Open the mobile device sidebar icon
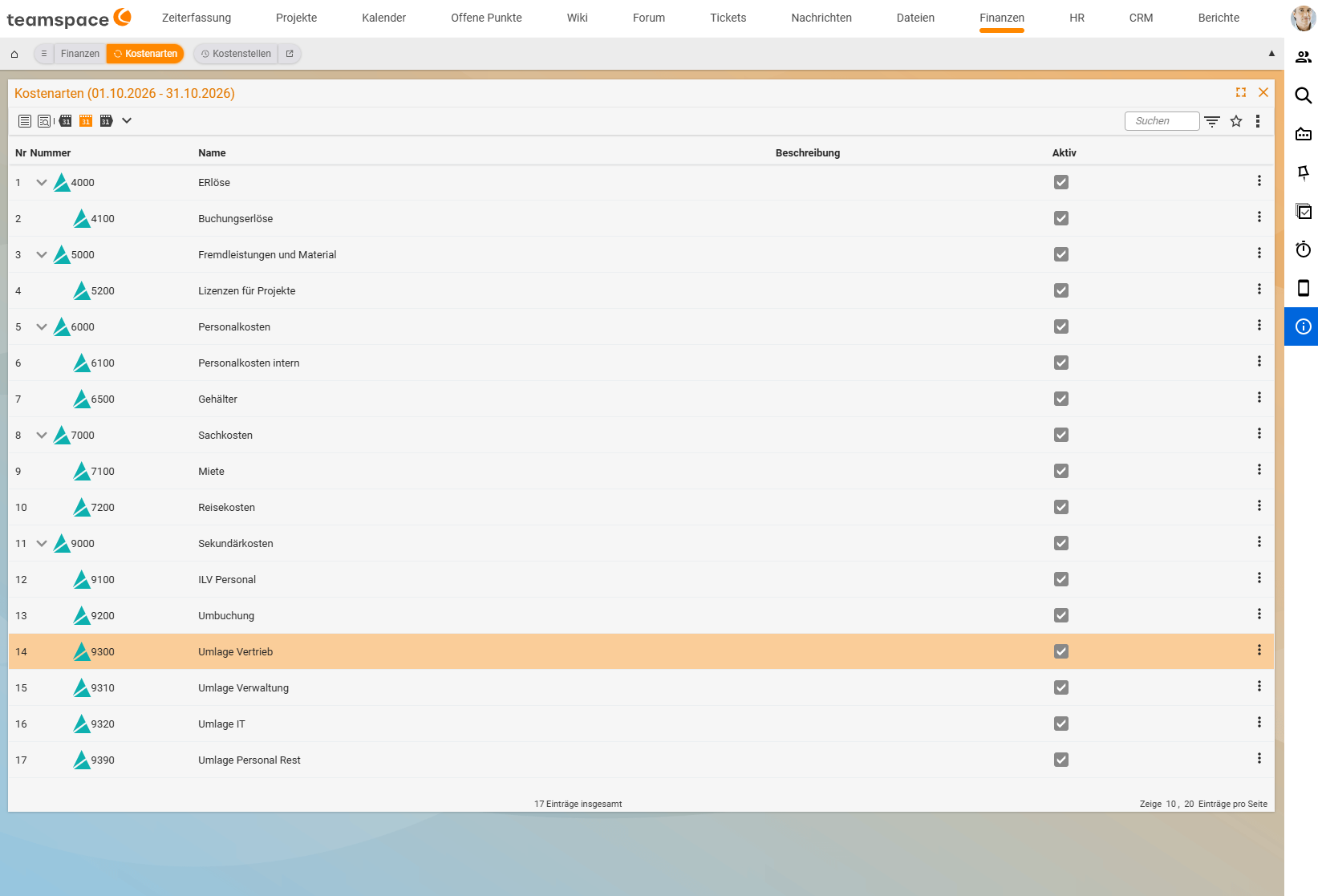Viewport: 1318px width, 896px height. pyautogui.click(x=1304, y=288)
